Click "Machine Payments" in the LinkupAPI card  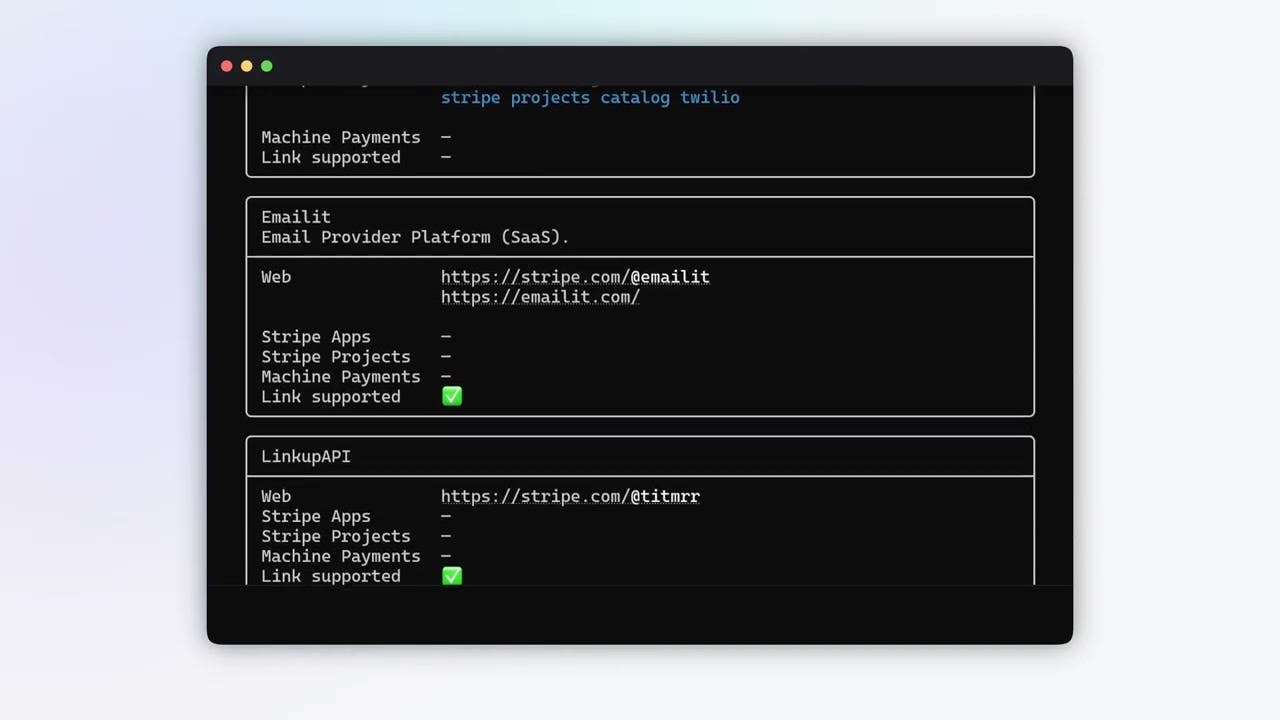(x=341, y=556)
